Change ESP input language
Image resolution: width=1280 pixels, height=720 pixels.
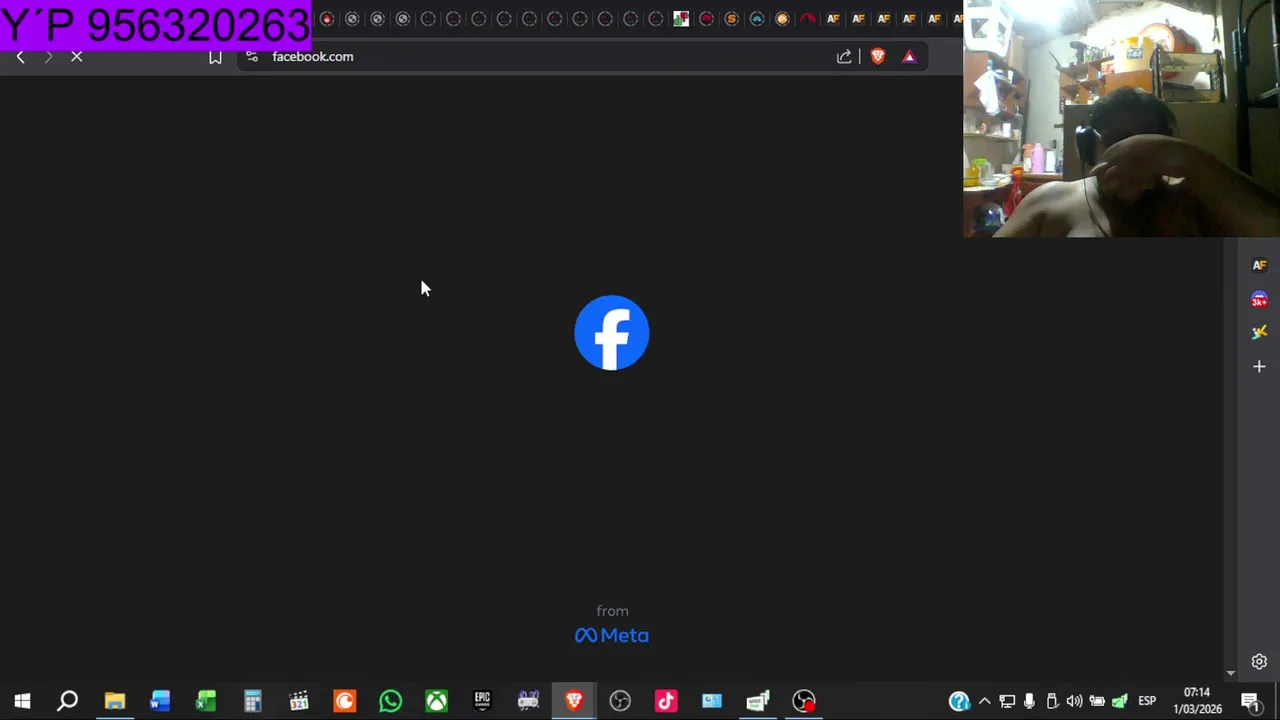(1147, 701)
